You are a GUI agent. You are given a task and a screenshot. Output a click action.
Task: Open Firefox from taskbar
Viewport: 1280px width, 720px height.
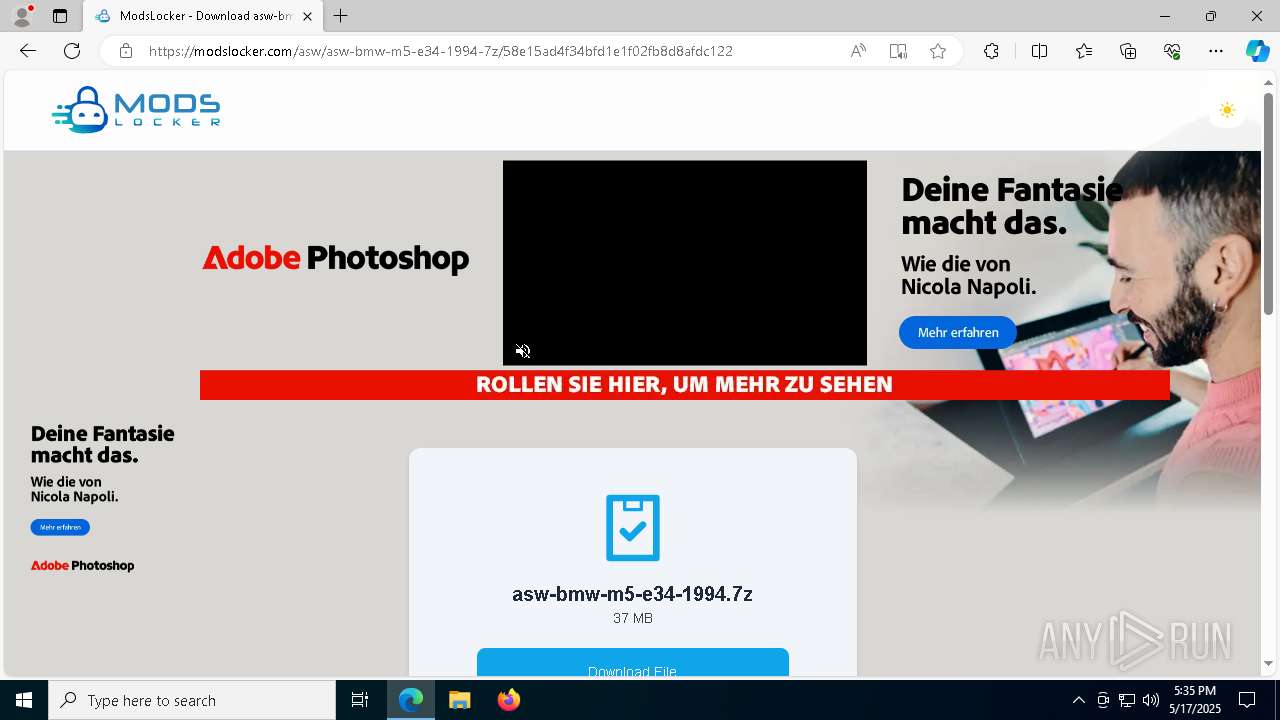point(508,700)
